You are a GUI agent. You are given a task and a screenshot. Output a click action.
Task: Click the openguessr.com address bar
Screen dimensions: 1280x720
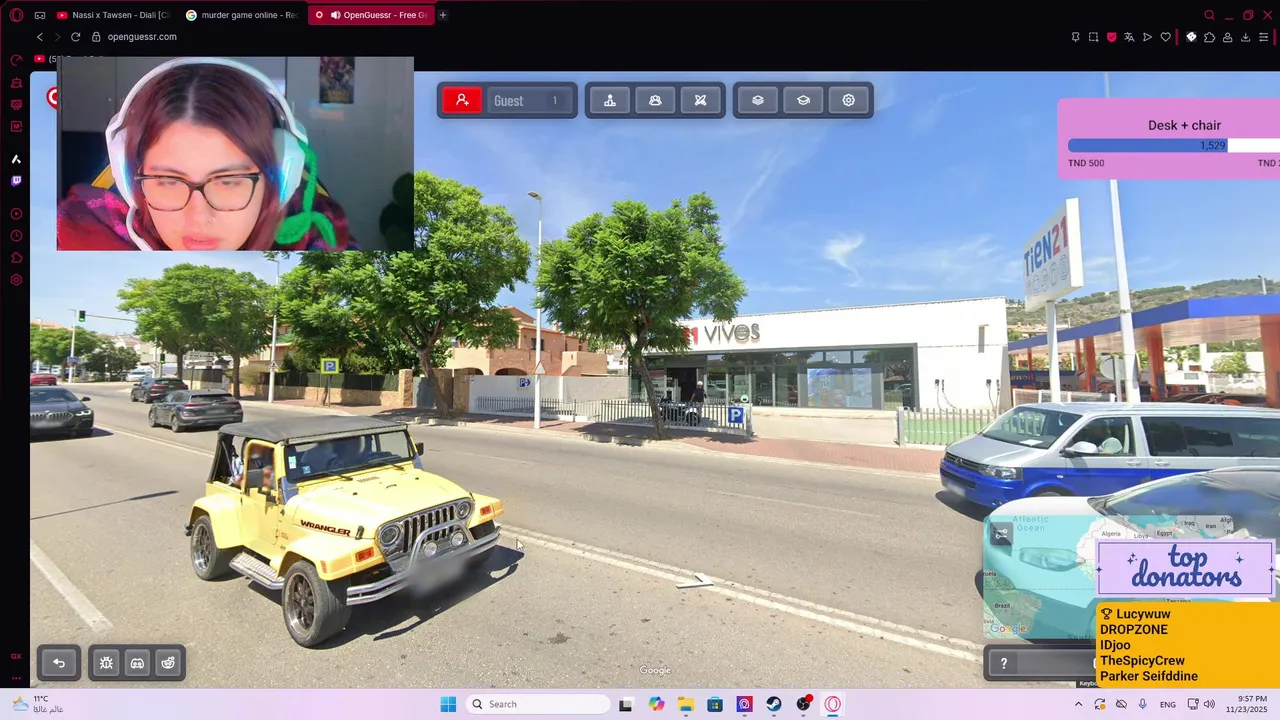click(x=142, y=37)
